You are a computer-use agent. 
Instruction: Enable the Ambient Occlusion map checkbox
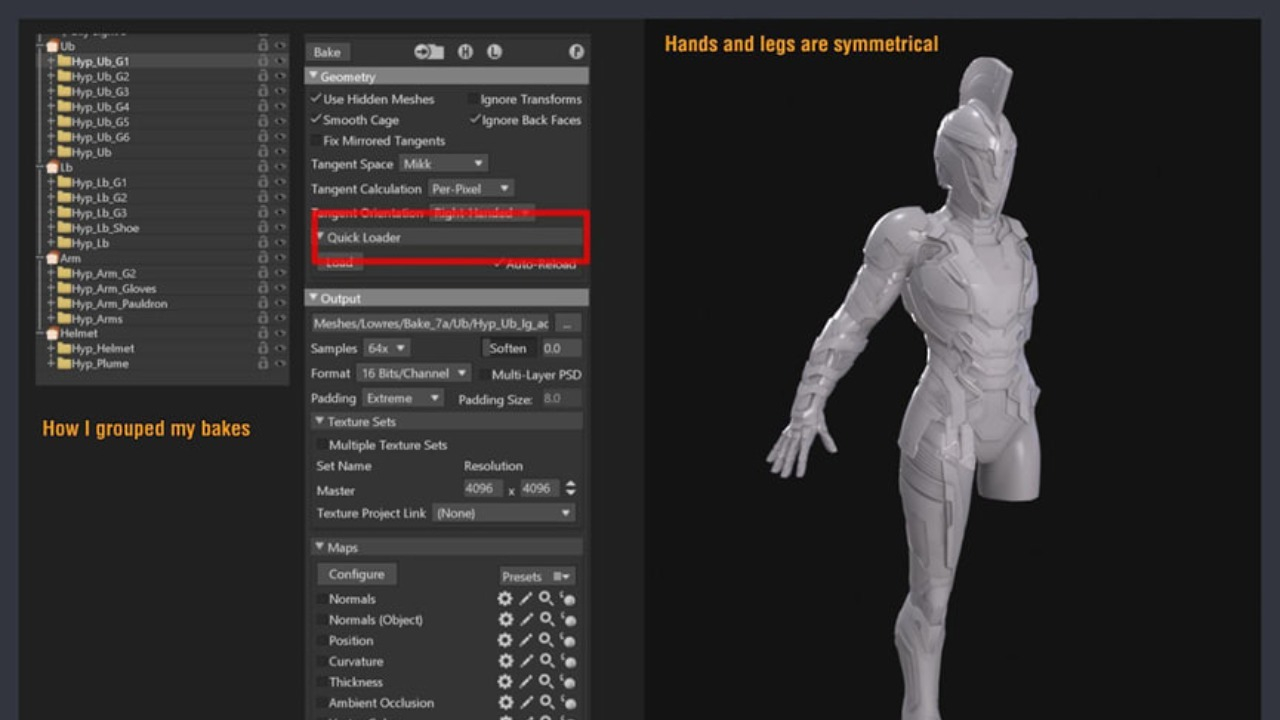tap(321, 703)
